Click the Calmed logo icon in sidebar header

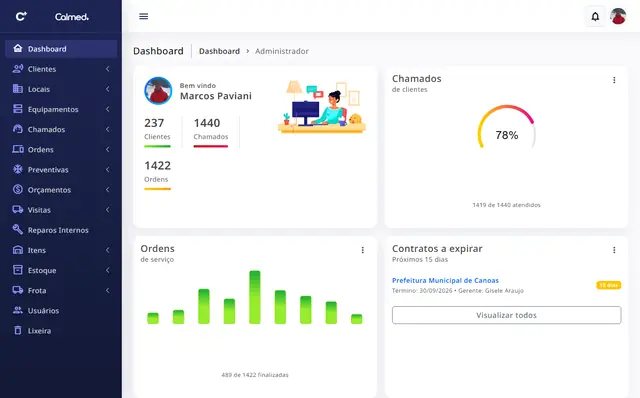pyautogui.click(x=21, y=16)
